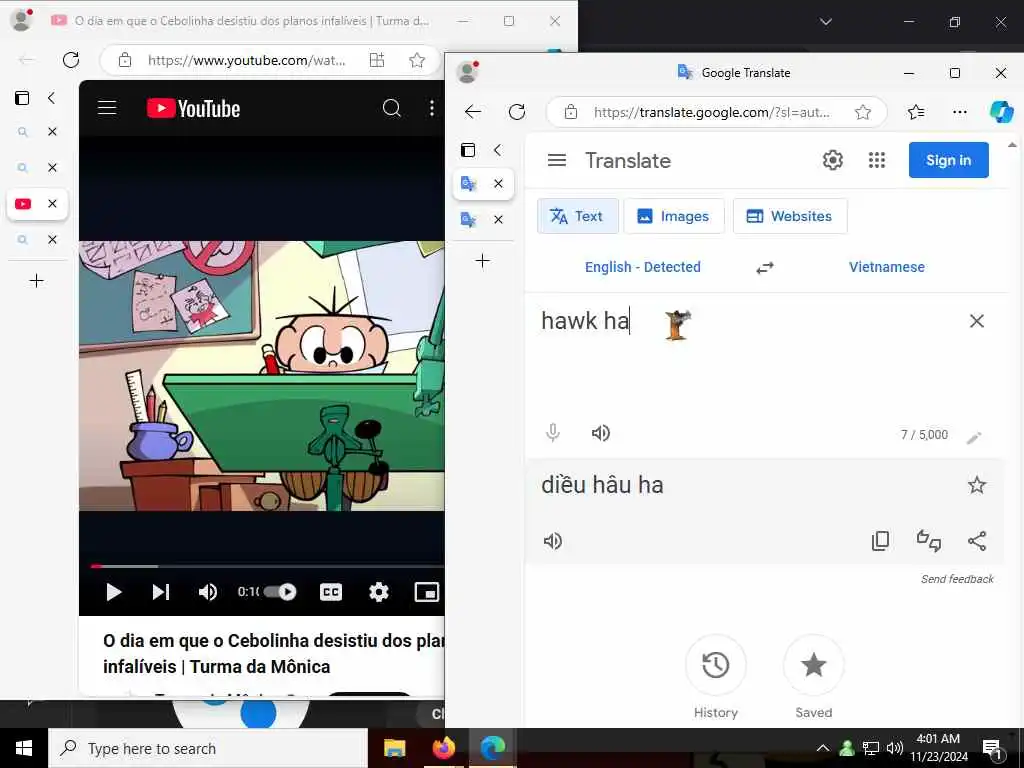
Task: Open Google Translate main menu
Action: (556, 160)
